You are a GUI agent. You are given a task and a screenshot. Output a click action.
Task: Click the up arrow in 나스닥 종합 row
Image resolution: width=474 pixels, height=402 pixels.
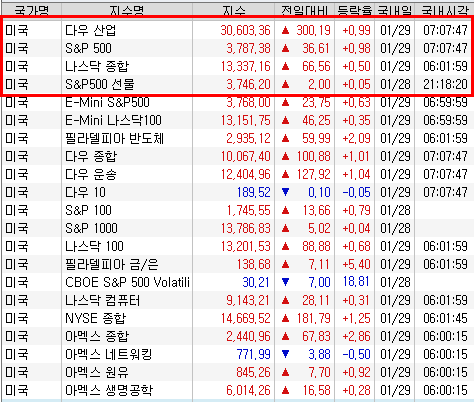[285, 66]
